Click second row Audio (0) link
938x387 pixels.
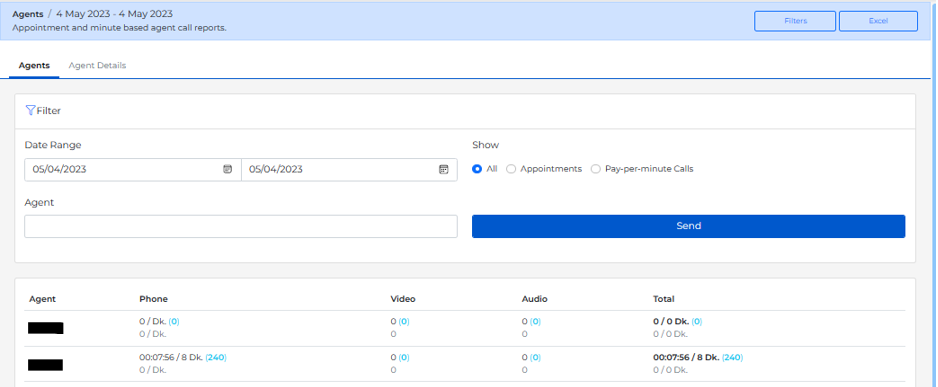coord(535,358)
